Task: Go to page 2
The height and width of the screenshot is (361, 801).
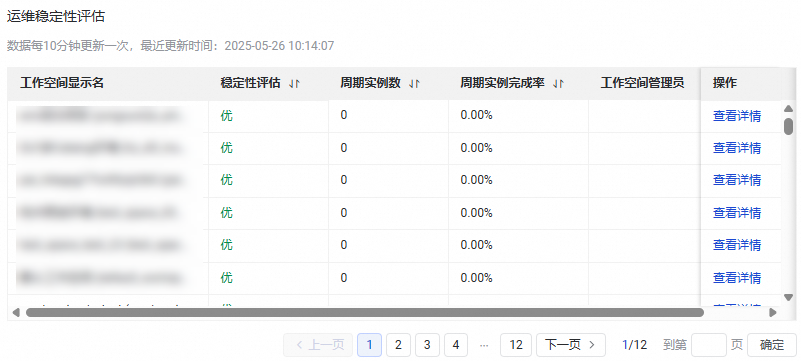Action: 398,345
